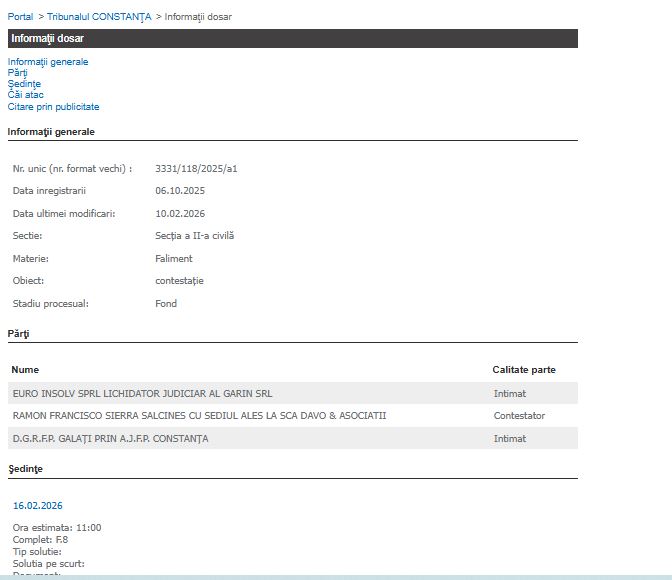Open the 16.02.2026 hearing date link
Viewport: 672px width, 580px height.
38,506
